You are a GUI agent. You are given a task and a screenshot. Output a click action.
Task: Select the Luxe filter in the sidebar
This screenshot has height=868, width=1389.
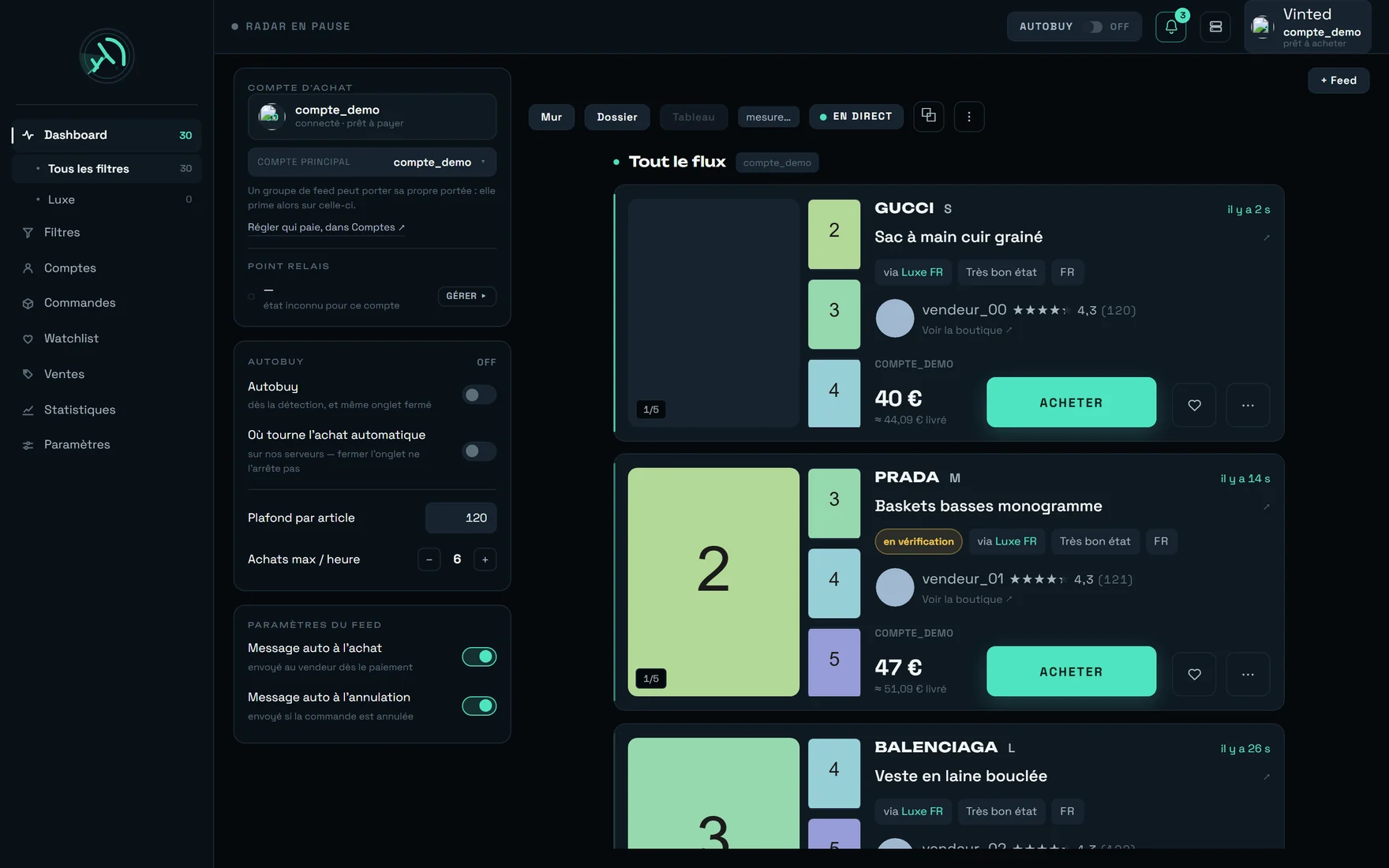click(107, 200)
